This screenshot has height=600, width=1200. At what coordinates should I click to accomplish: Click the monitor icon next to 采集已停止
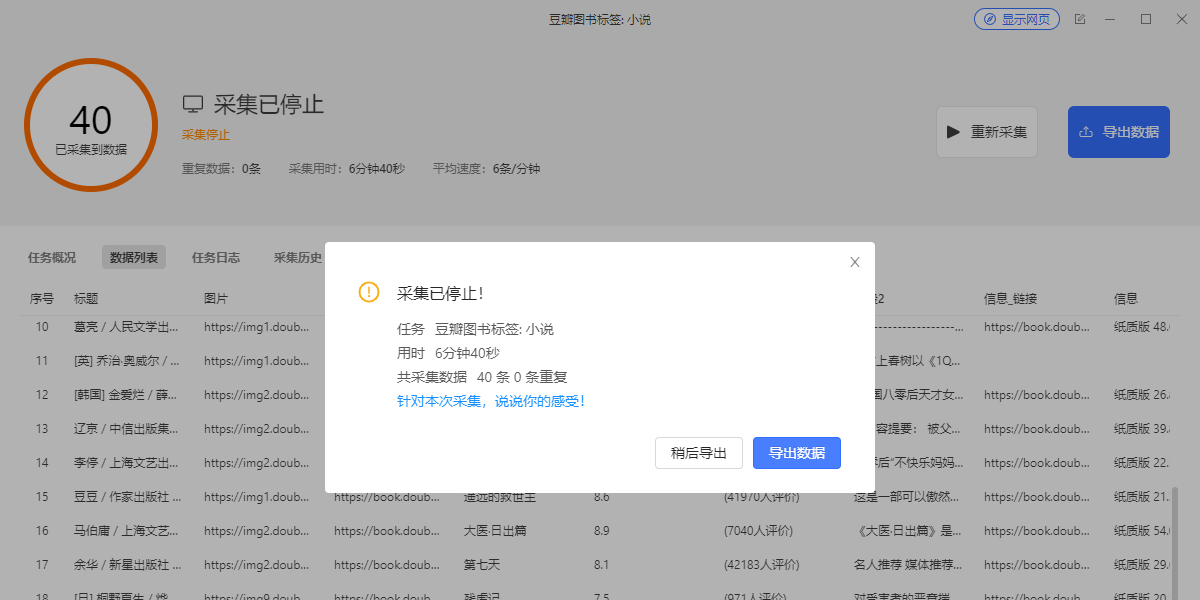click(x=193, y=104)
